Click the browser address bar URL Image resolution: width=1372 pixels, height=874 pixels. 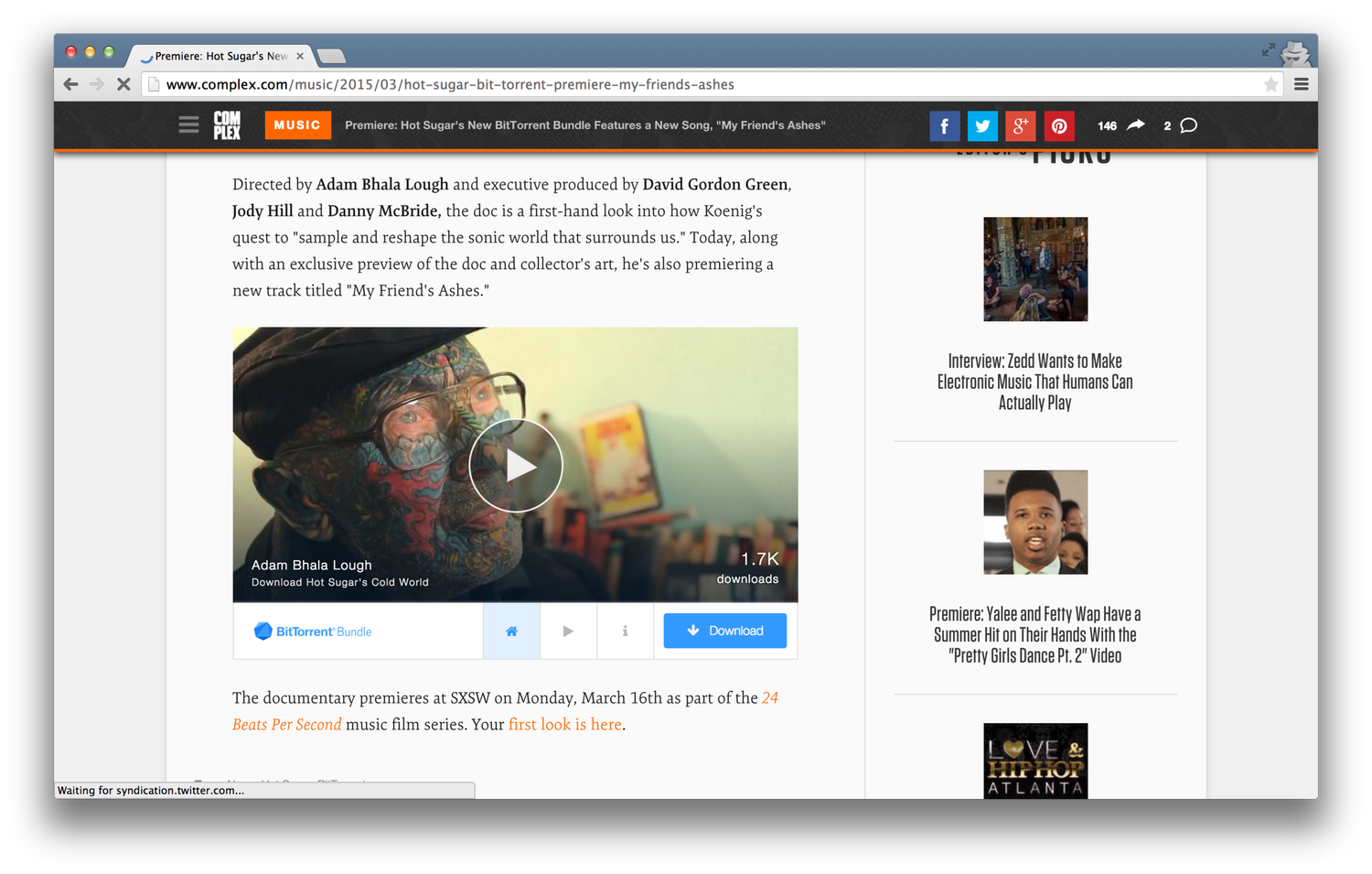coord(448,83)
